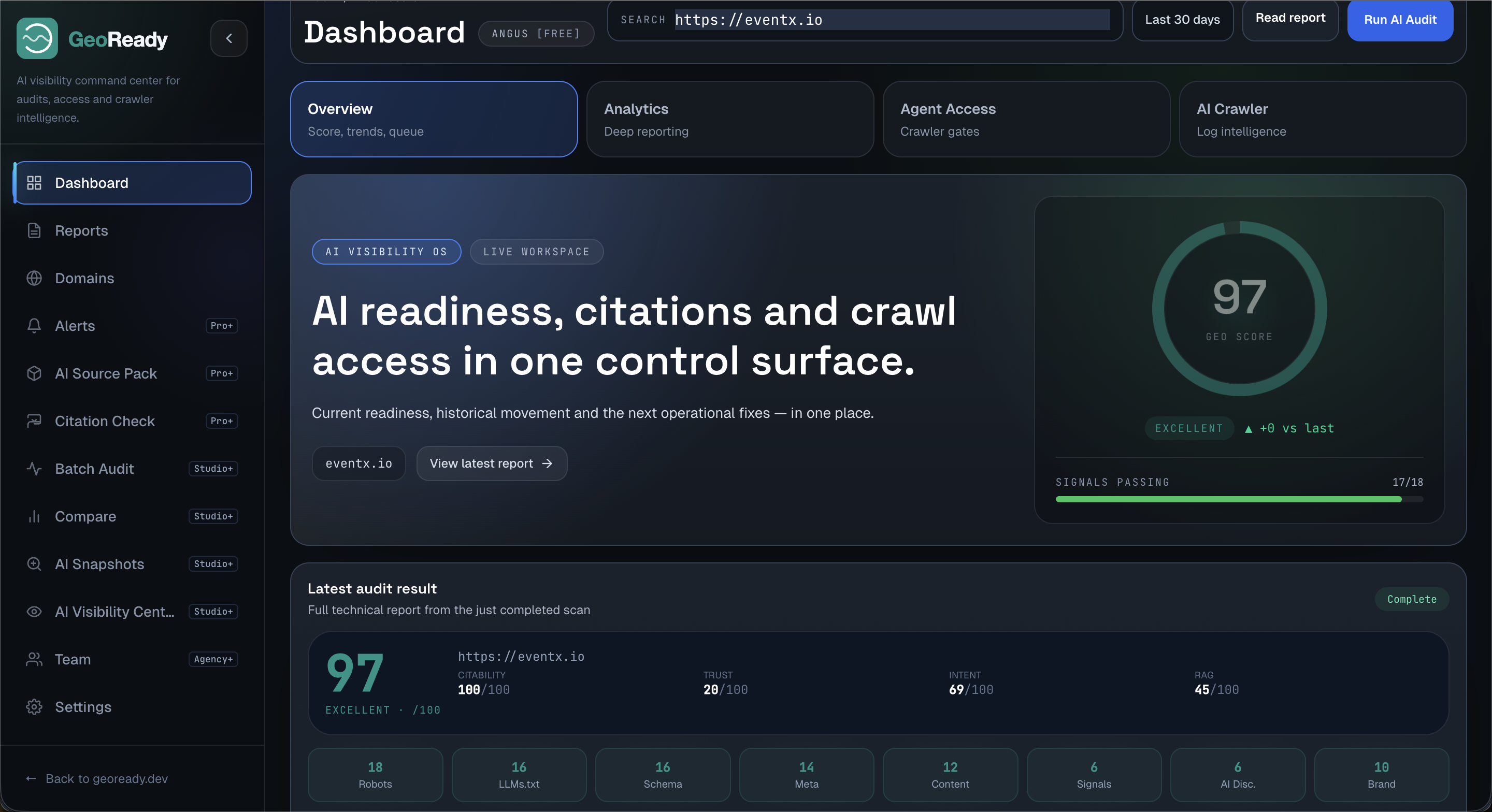
Task: Click the Schema score card
Action: [663, 774]
